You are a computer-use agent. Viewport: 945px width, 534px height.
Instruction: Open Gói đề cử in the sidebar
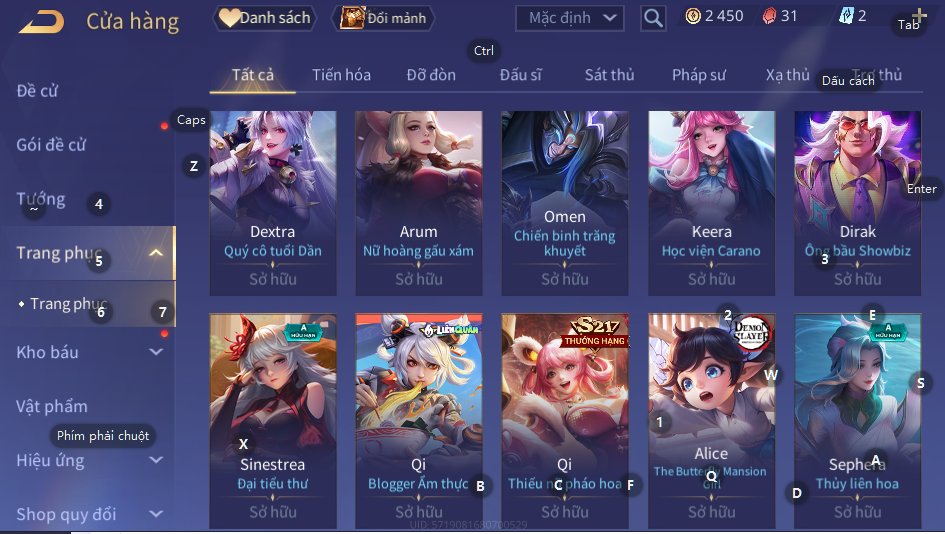click(x=51, y=145)
